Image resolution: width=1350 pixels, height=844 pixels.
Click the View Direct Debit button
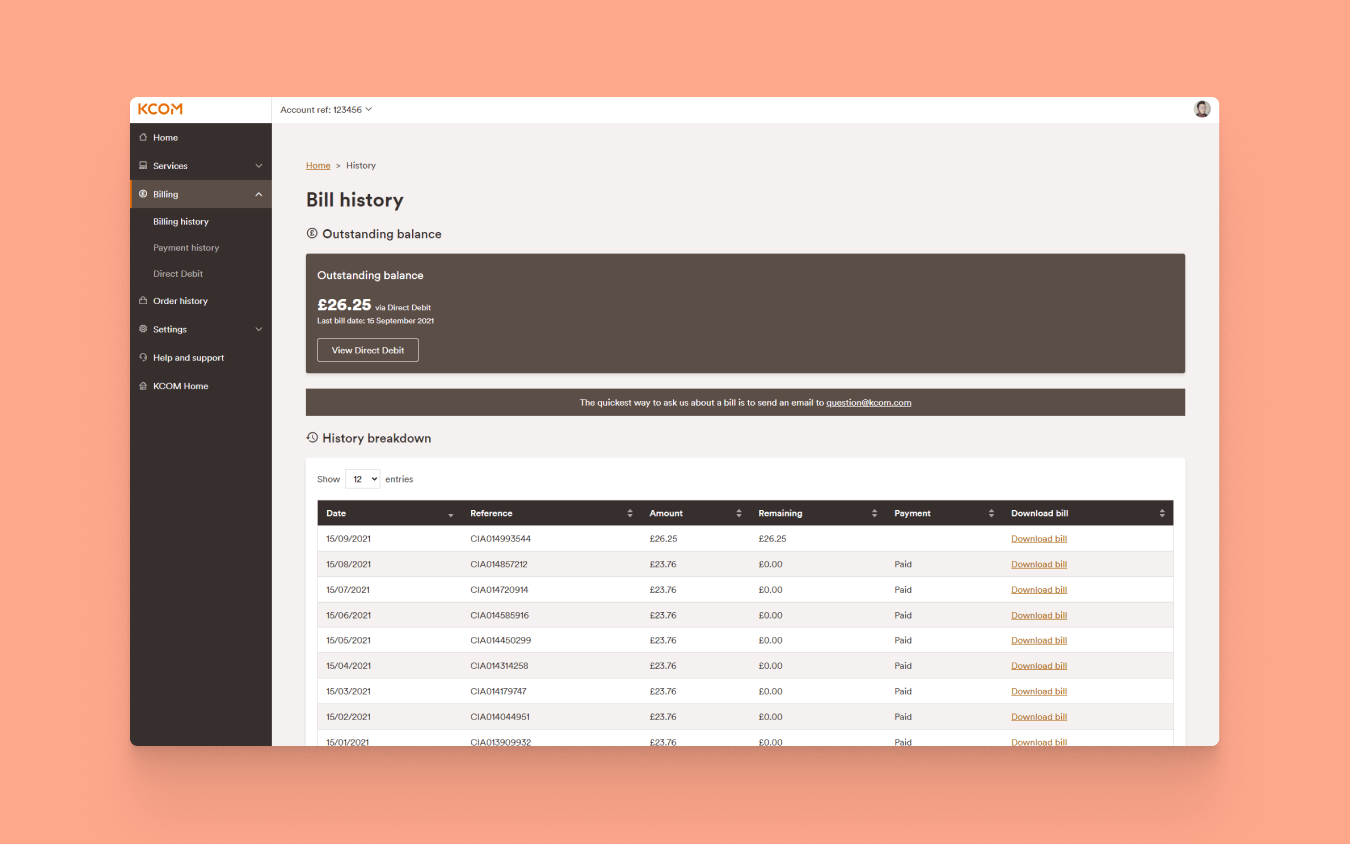click(x=367, y=350)
